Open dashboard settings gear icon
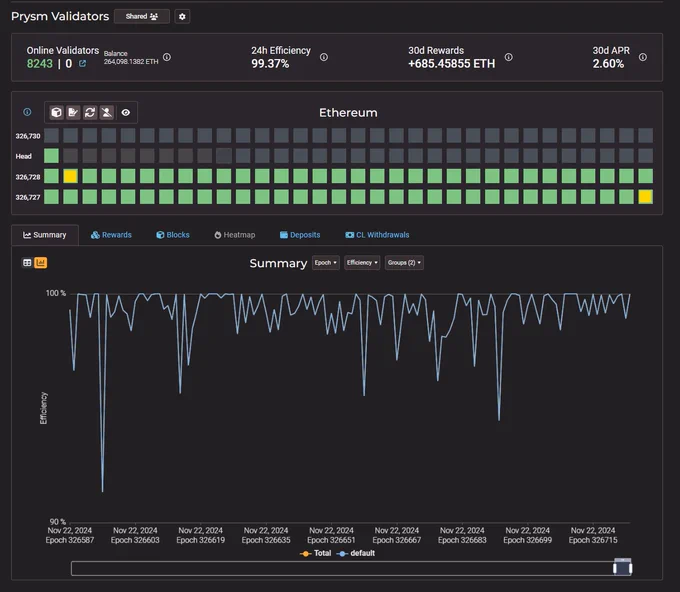The image size is (680, 592). point(182,16)
